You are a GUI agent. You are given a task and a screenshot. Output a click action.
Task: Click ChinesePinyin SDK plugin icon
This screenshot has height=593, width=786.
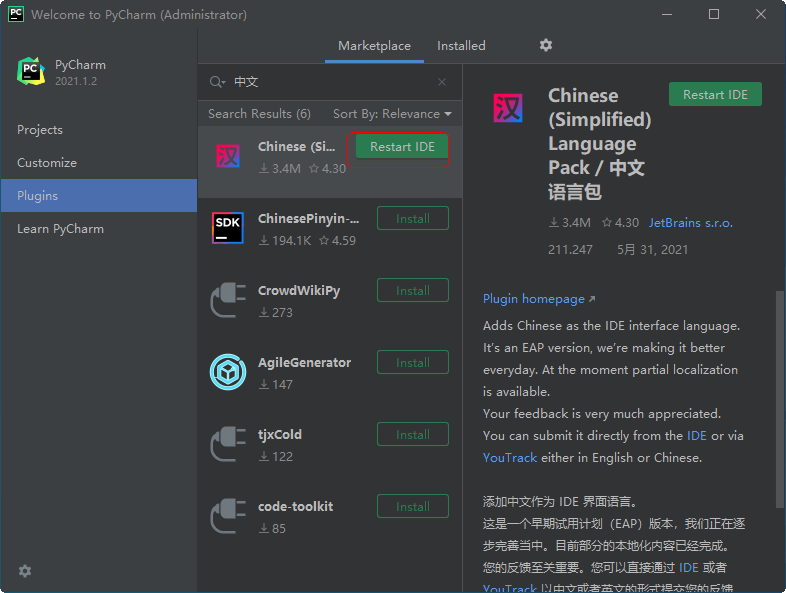[228, 228]
